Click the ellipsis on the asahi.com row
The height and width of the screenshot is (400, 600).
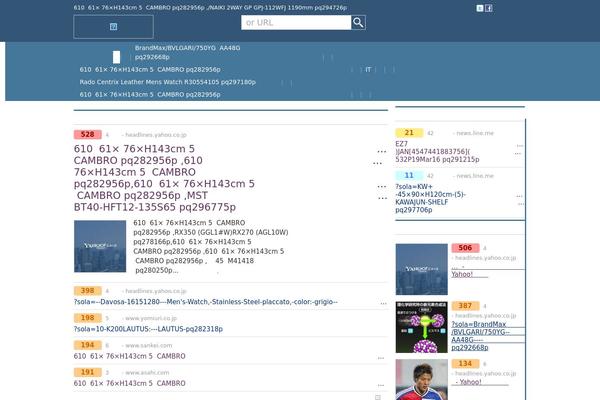(x=381, y=385)
